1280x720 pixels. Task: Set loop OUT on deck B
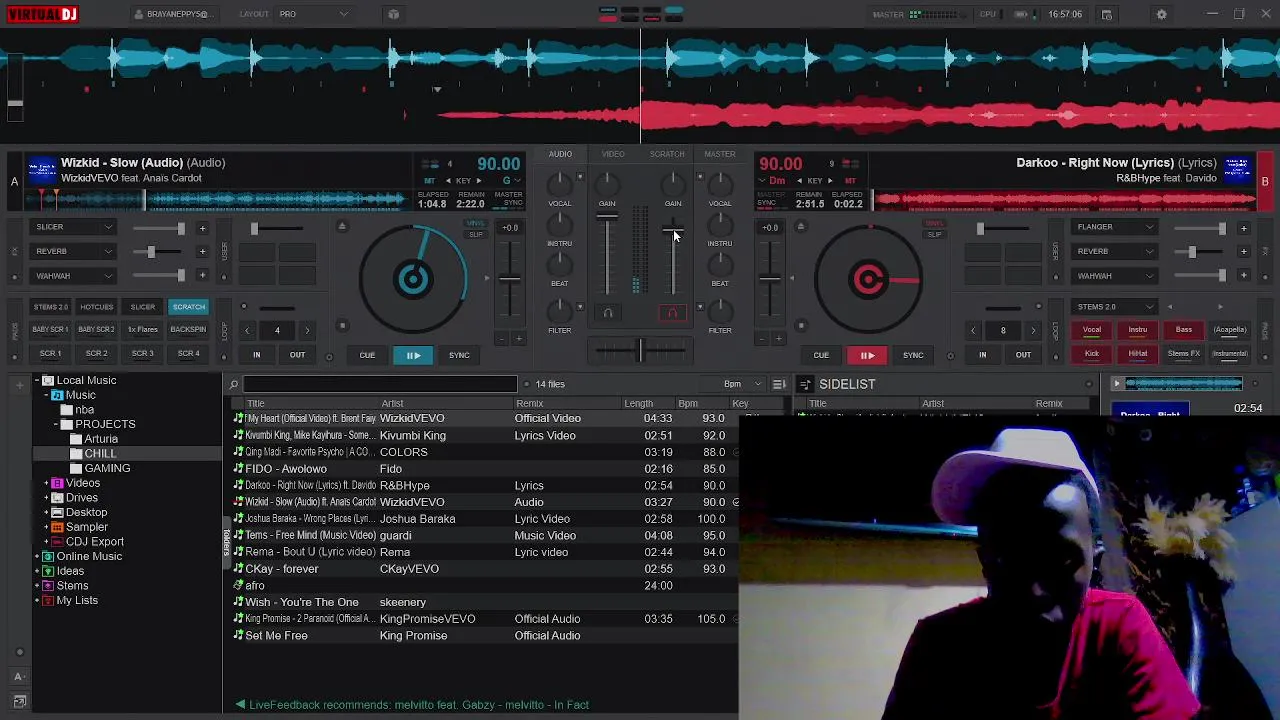tap(1023, 355)
